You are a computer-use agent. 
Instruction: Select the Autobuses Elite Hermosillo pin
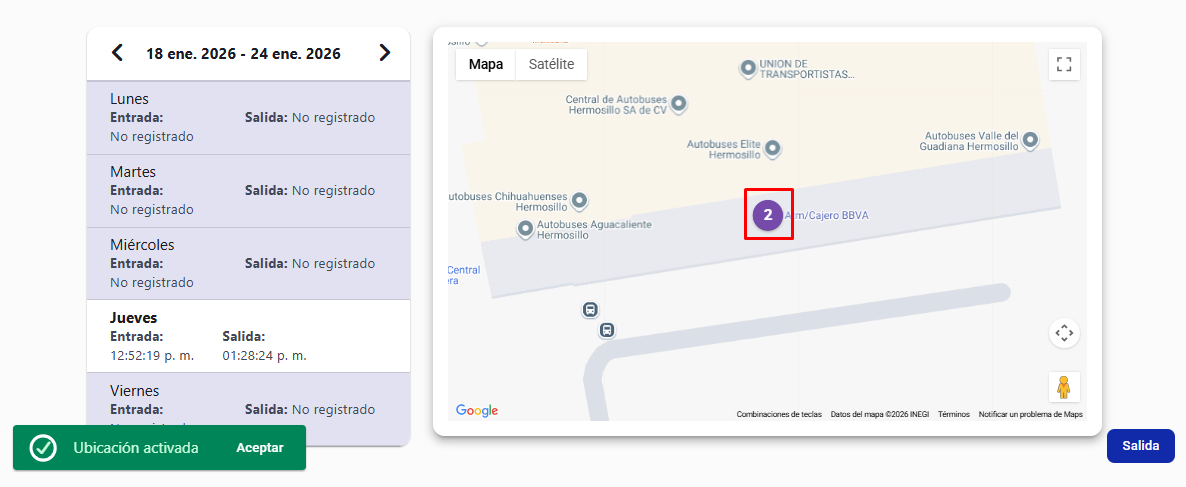[x=772, y=149]
